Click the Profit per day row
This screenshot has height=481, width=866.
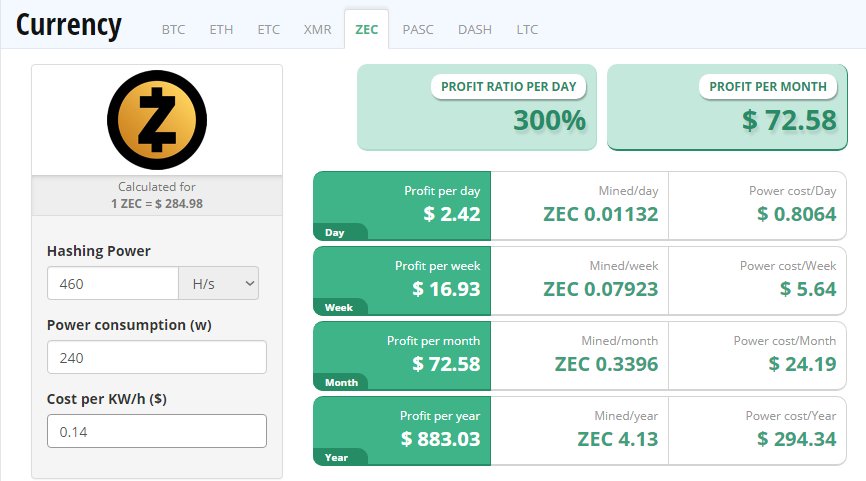579,206
